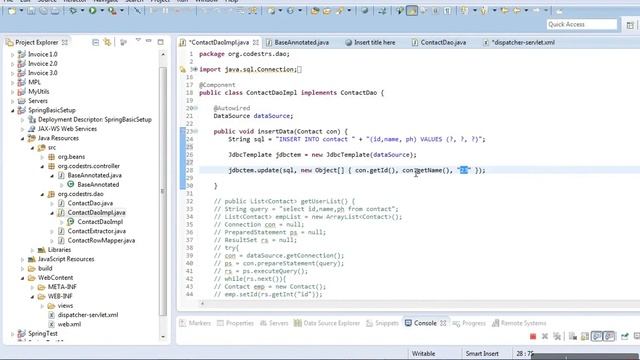Collapse the SpringBasicSetup project
Screen dimensions: 640x360
12,110
